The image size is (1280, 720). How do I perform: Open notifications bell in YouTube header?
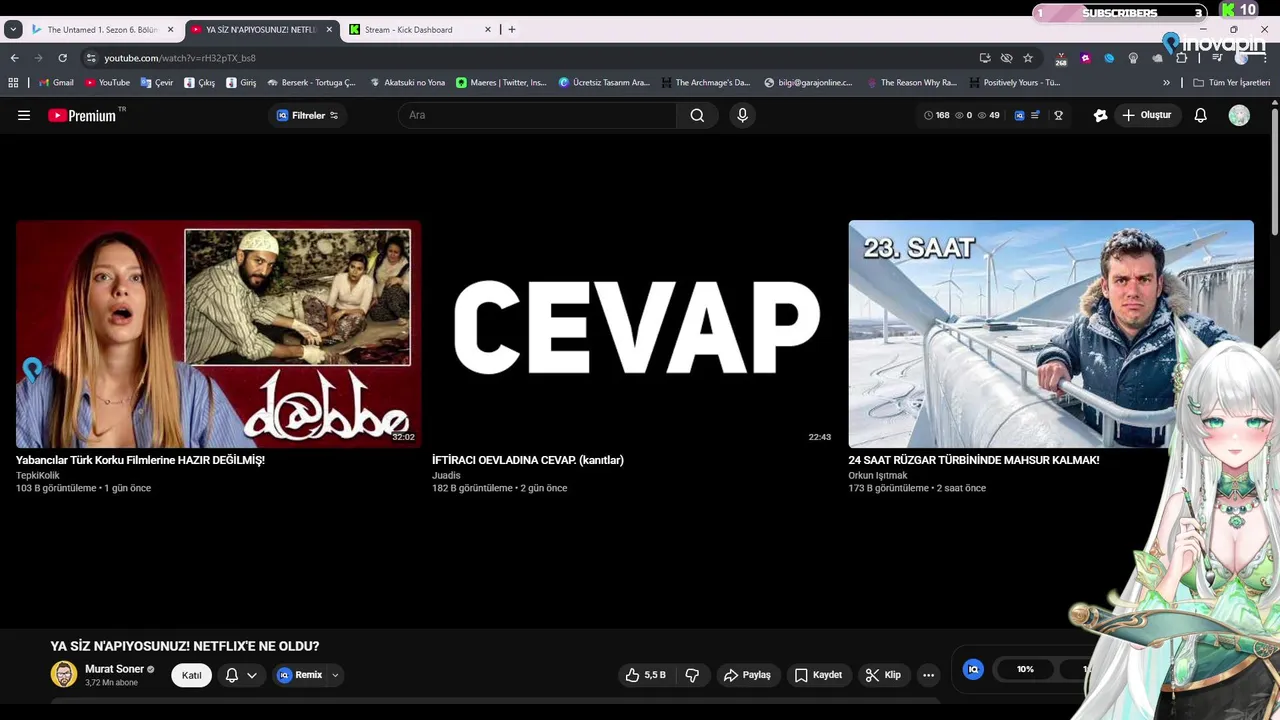click(1200, 115)
